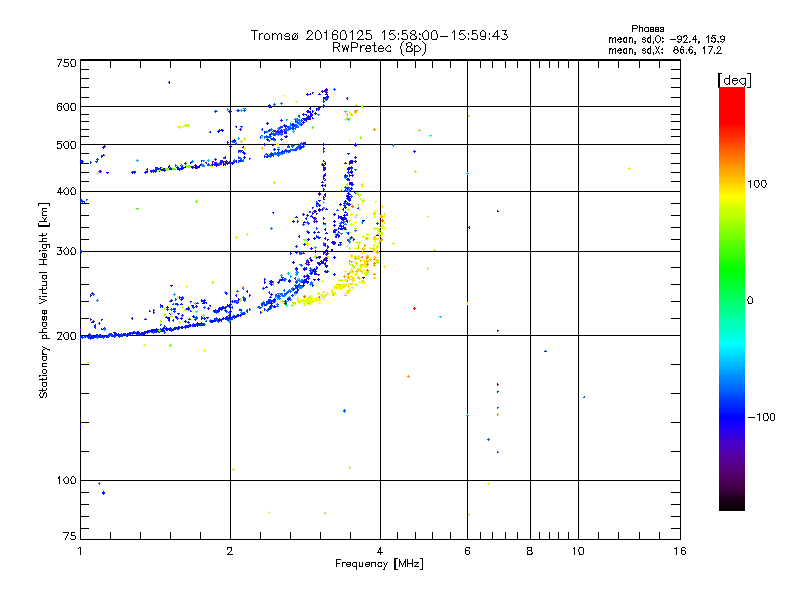
Task: Click the y-axis tick label '75'
Action: pos(70,536)
